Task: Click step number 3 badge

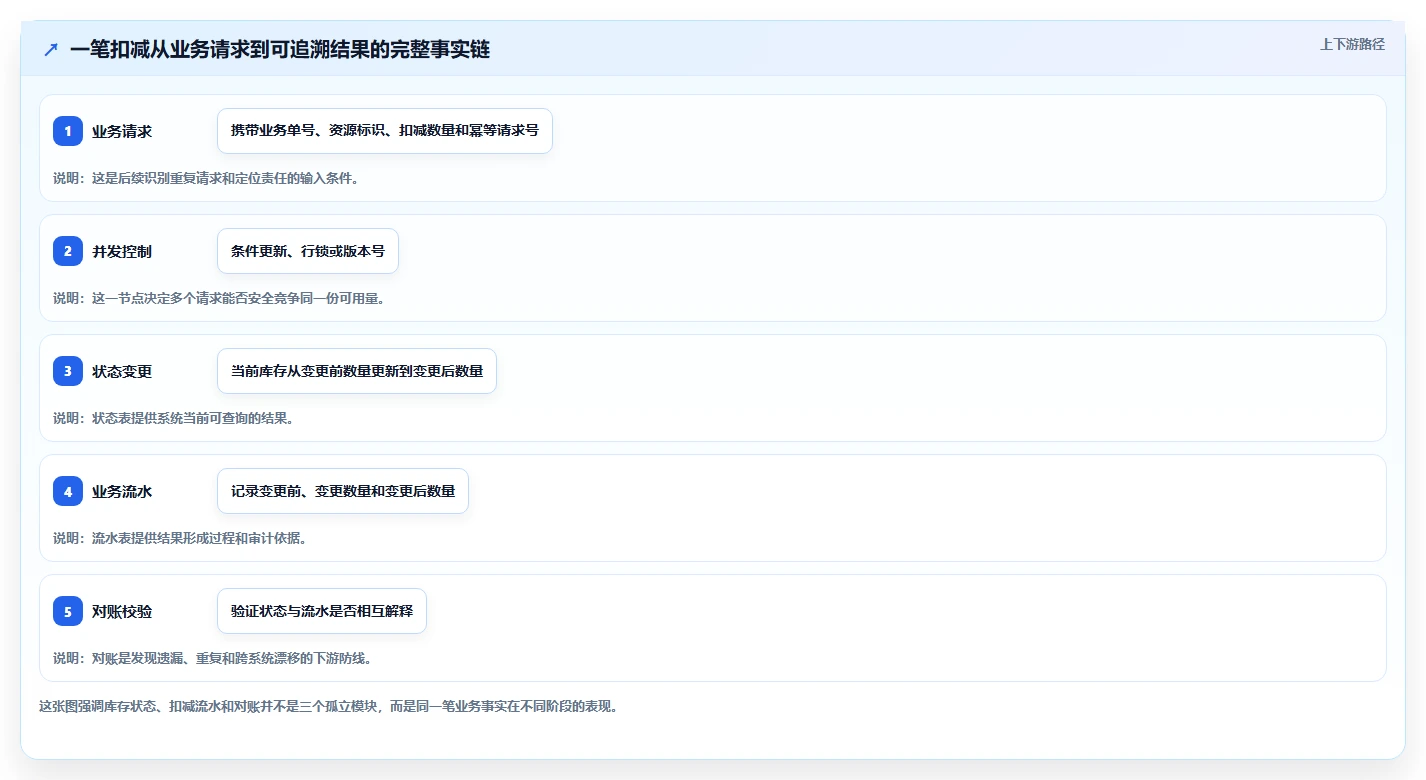Action: (x=68, y=371)
